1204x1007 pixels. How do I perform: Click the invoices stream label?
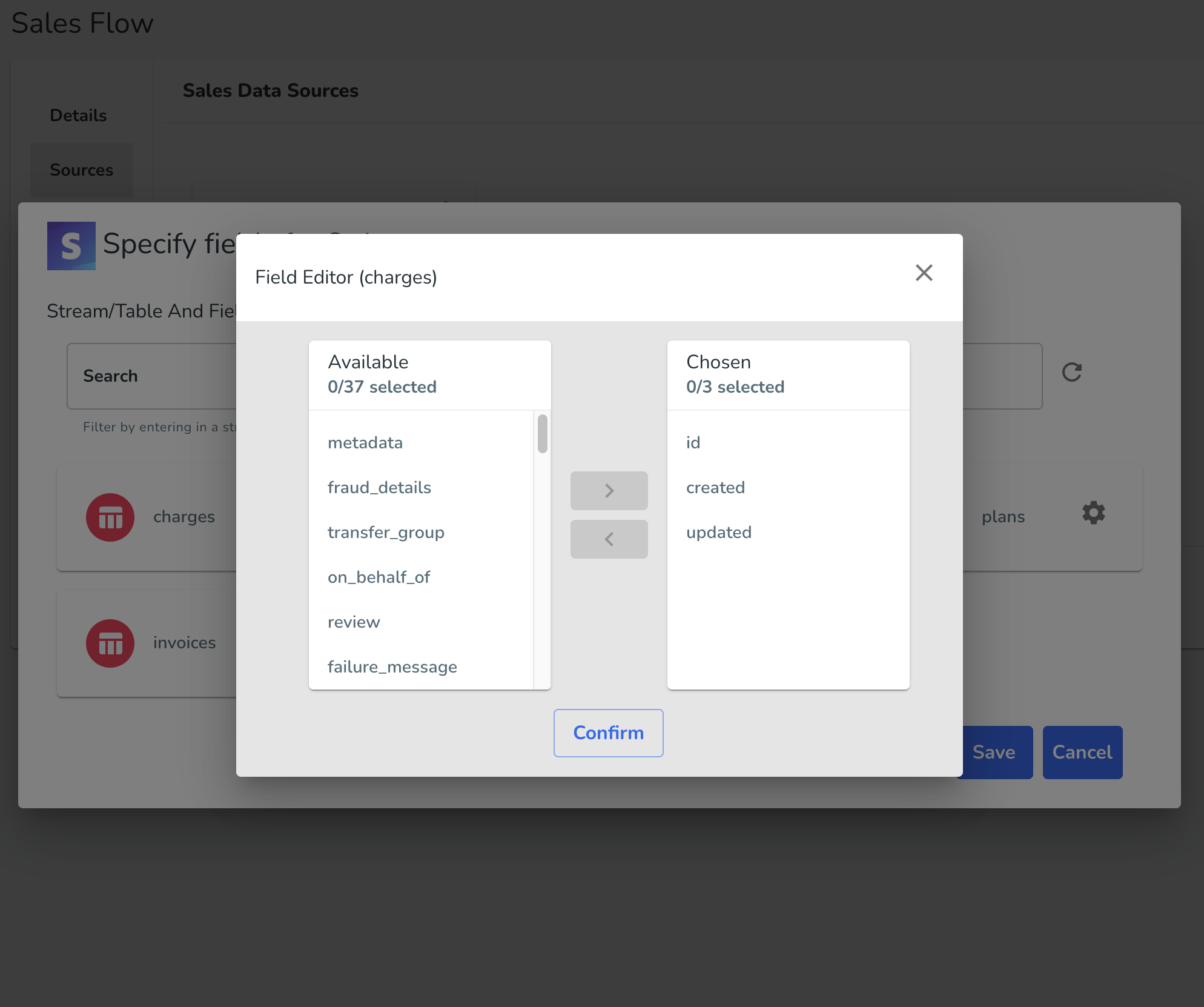tap(185, 643)
